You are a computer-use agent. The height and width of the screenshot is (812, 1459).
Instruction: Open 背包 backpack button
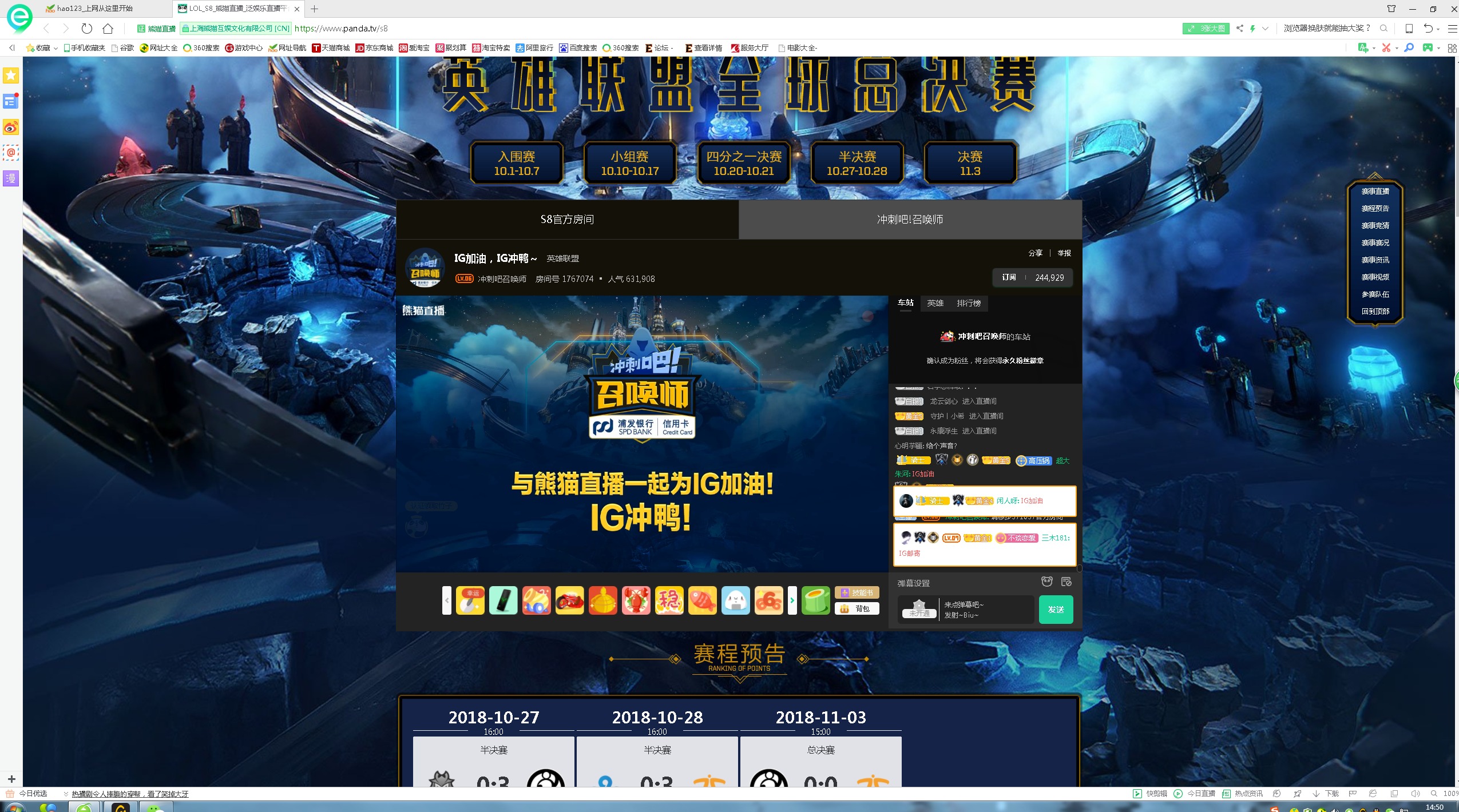(857, 609)
